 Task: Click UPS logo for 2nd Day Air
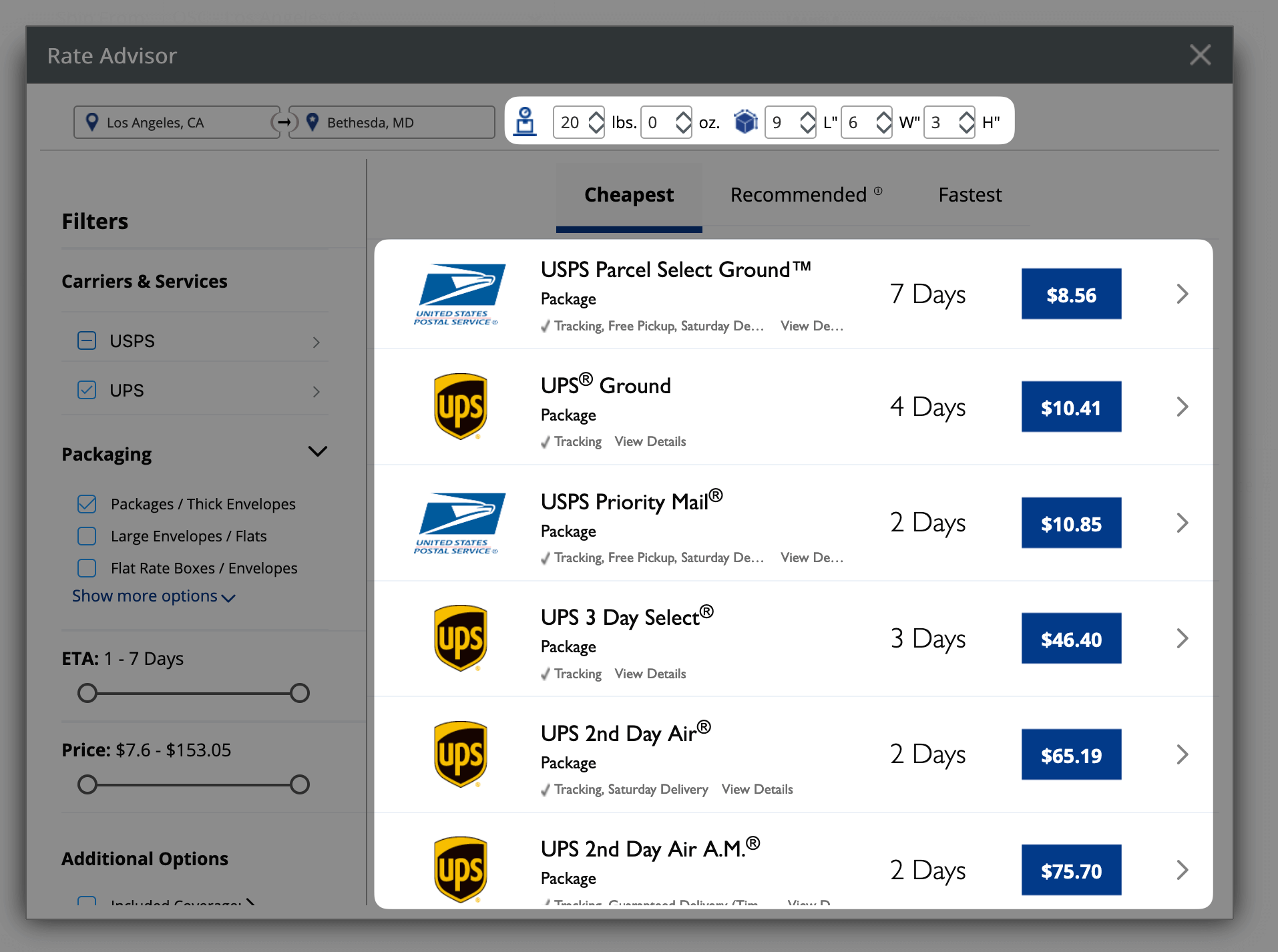(460, 754)
